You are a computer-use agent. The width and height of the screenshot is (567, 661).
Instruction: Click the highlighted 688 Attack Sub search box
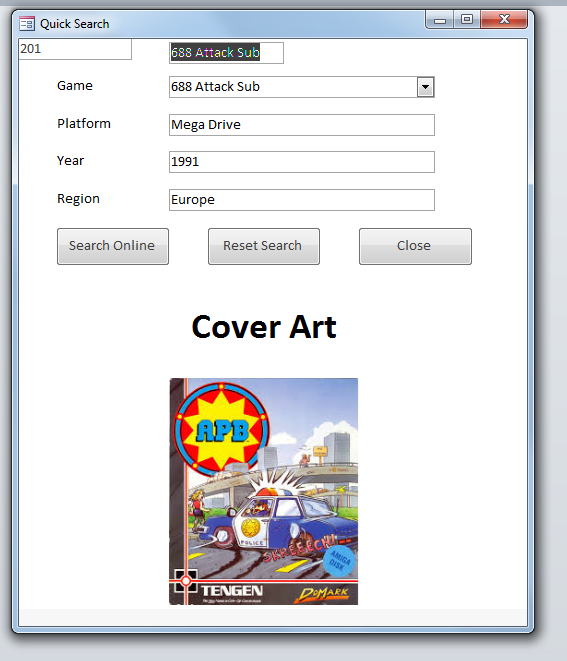pyautogui.click(x=226, y=53)
